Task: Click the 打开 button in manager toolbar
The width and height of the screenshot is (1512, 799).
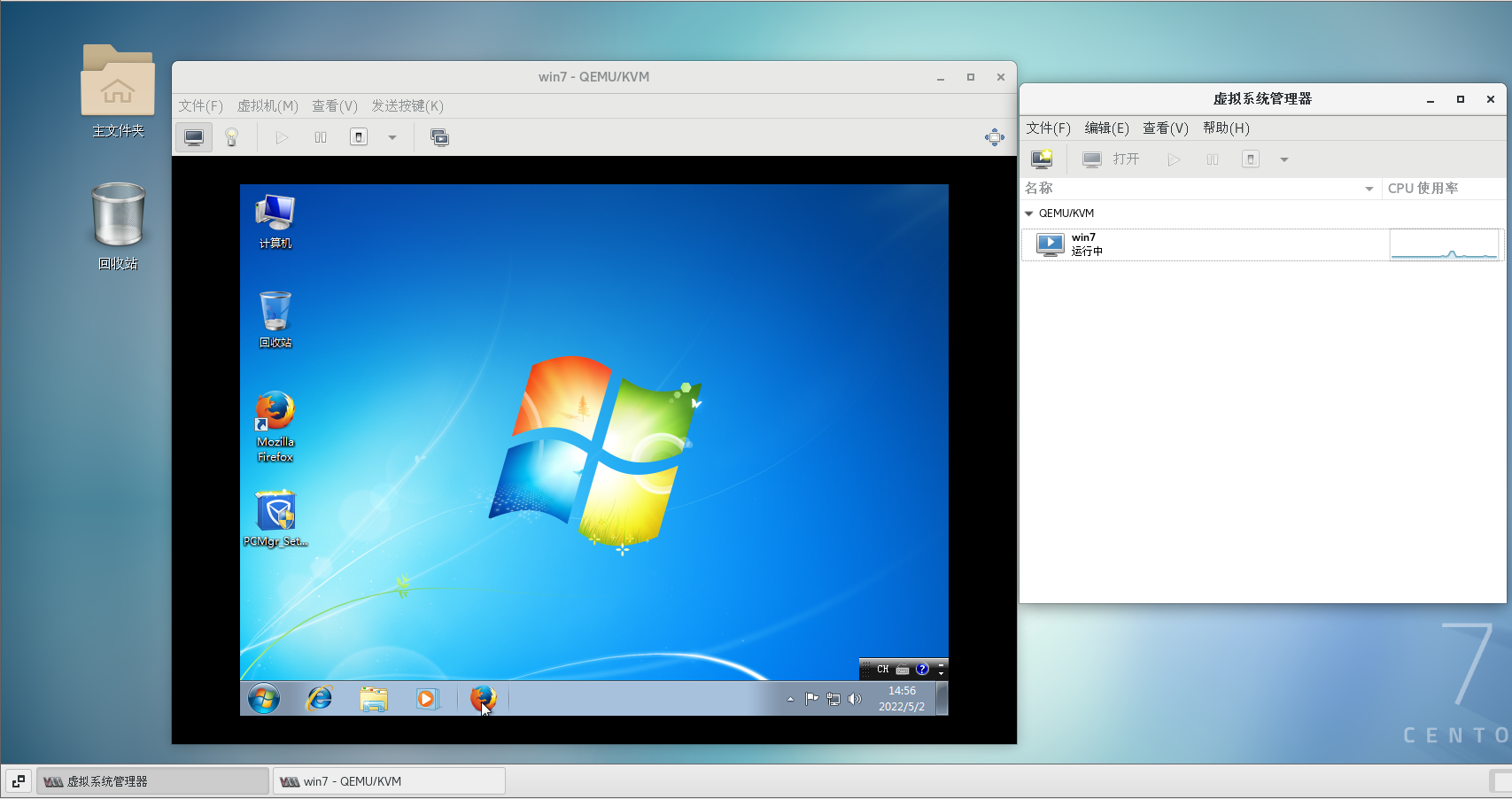Action: coord(1111,159)
